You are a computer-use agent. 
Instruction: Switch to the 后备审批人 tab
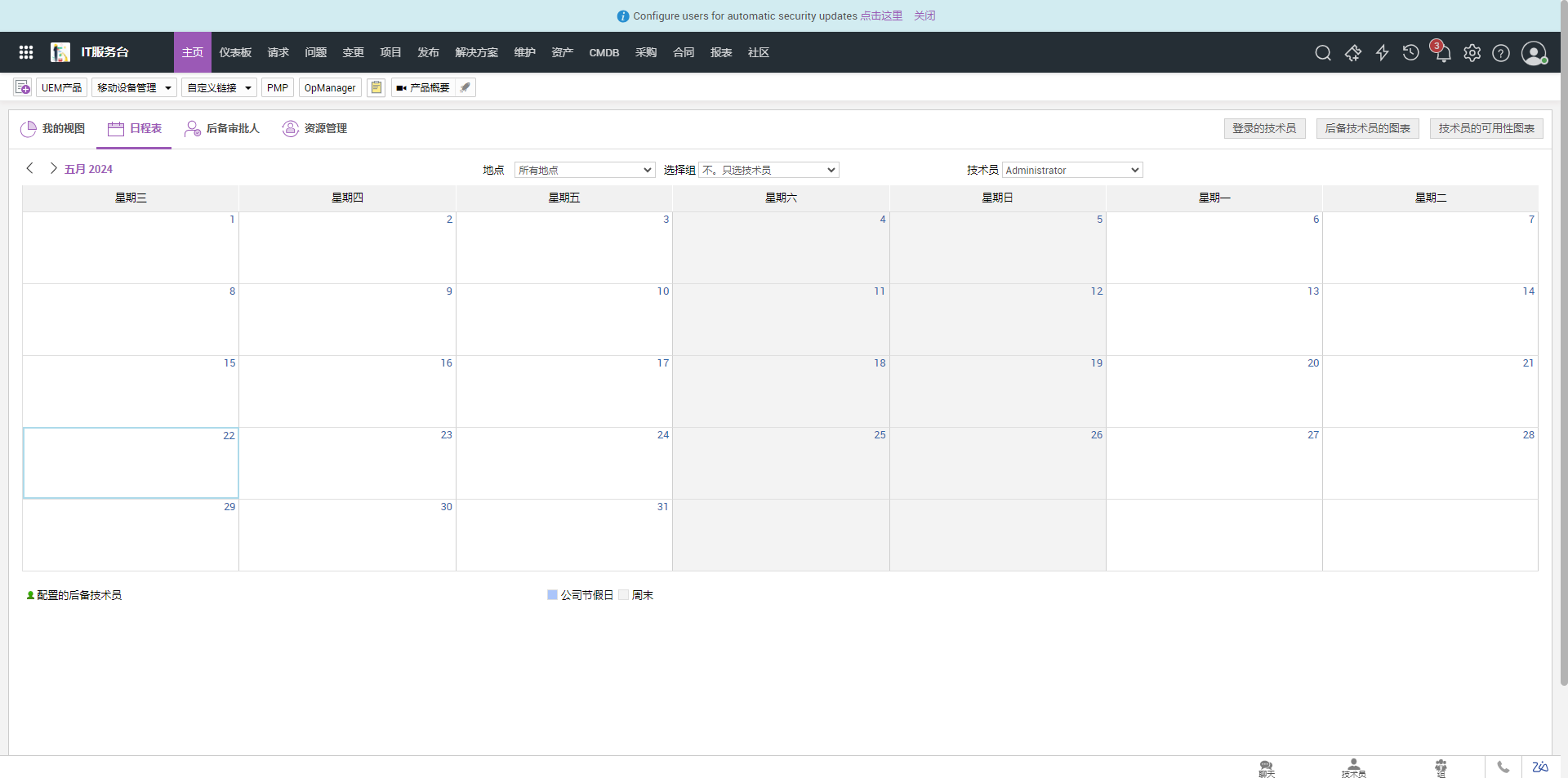tap(222, 128)
